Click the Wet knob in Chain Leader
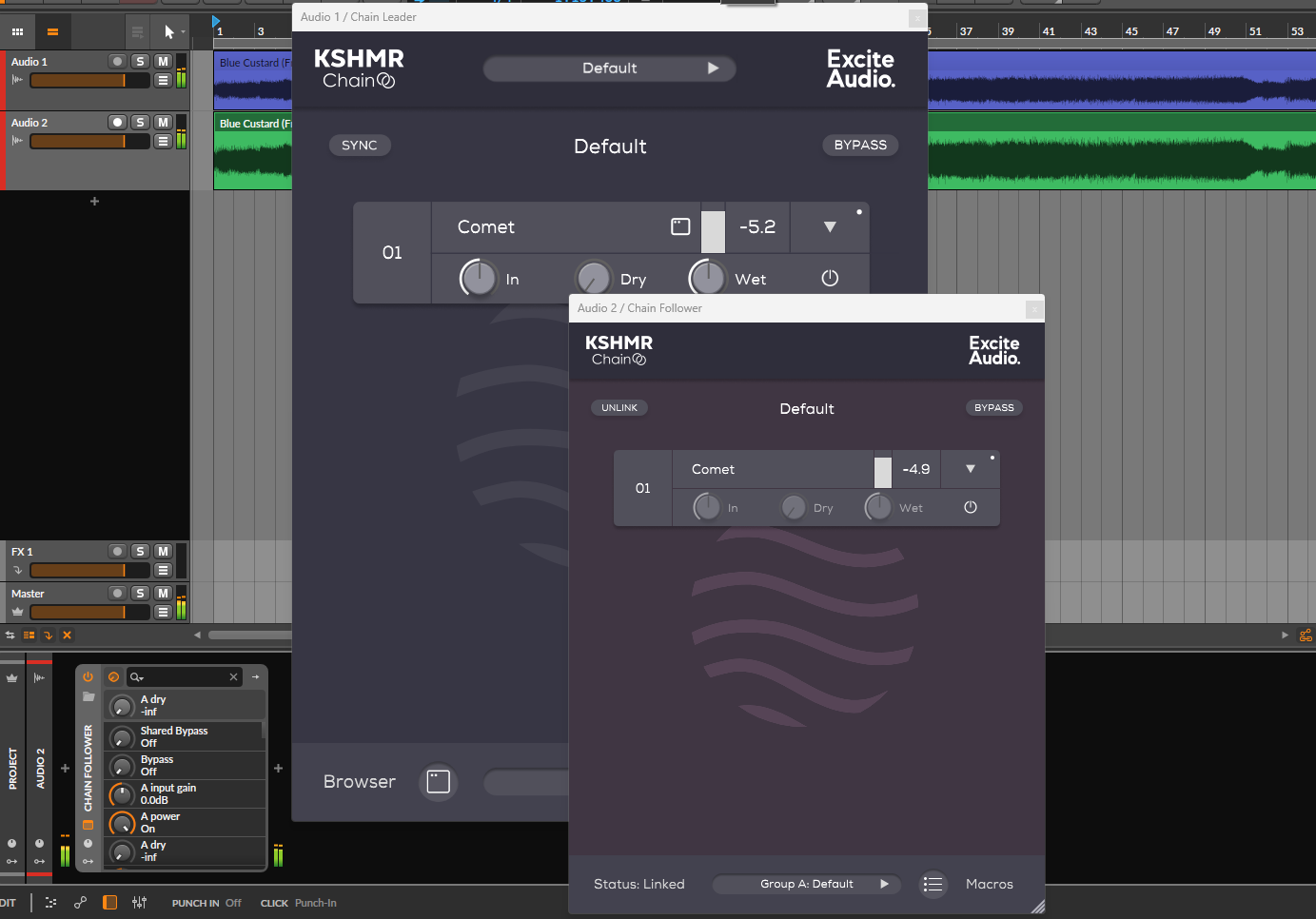Viewport: 1316px width, 919px height. point(707,278)
